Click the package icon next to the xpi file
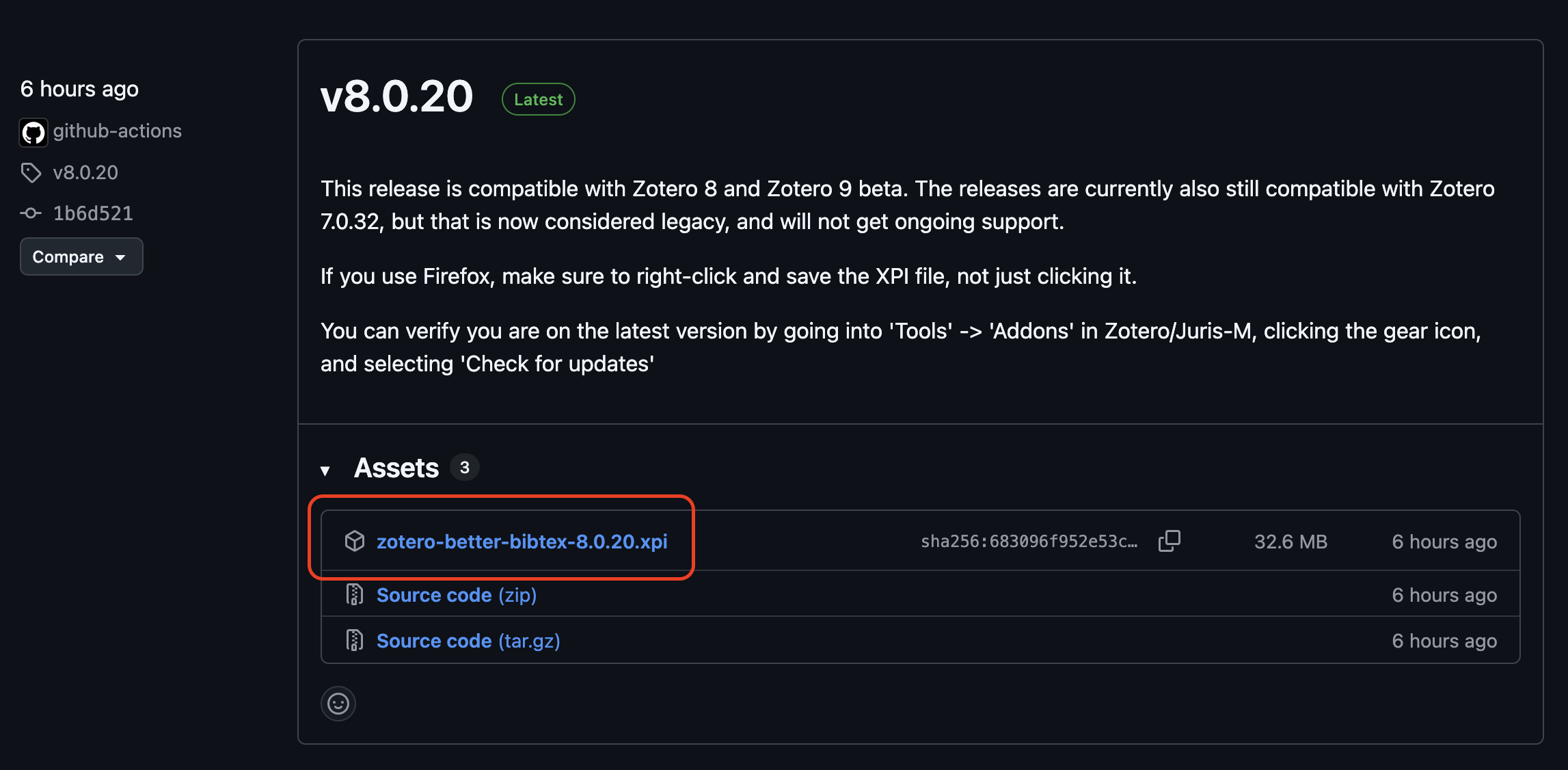Viewport: 1568px width, 770px height. tap(355, 541)
